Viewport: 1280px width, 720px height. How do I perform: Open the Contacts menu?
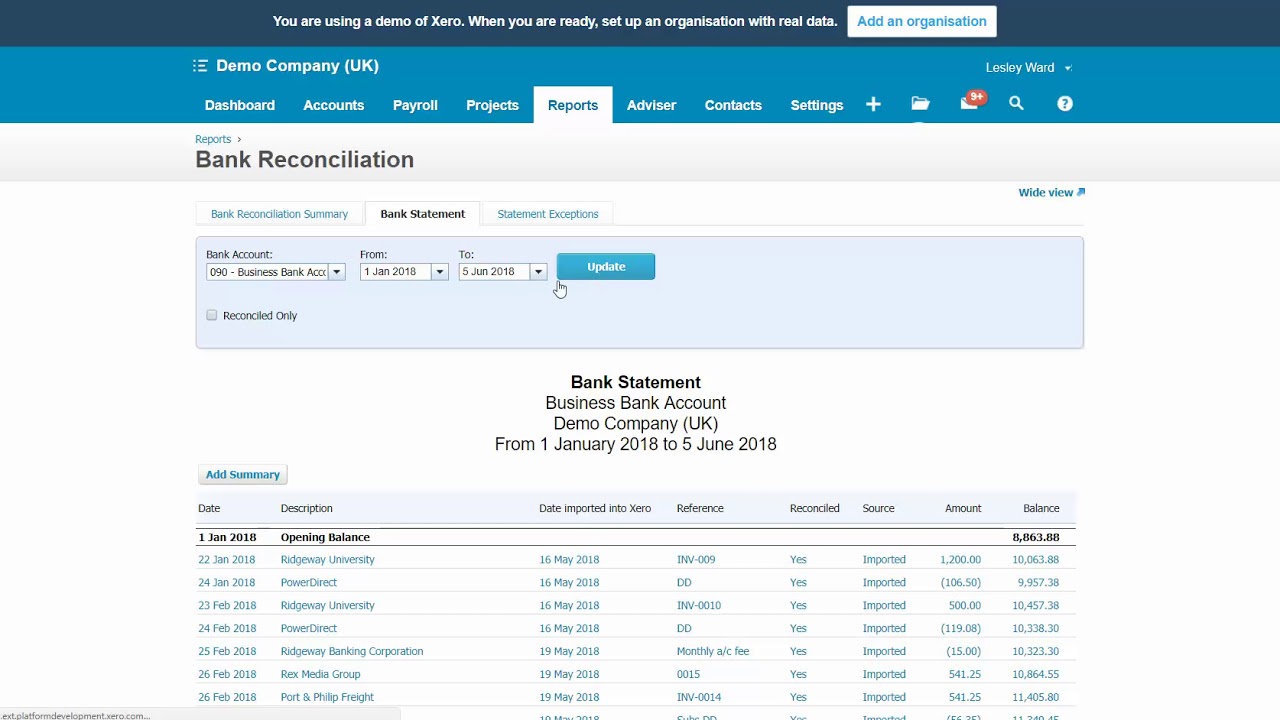pos(733,105)
